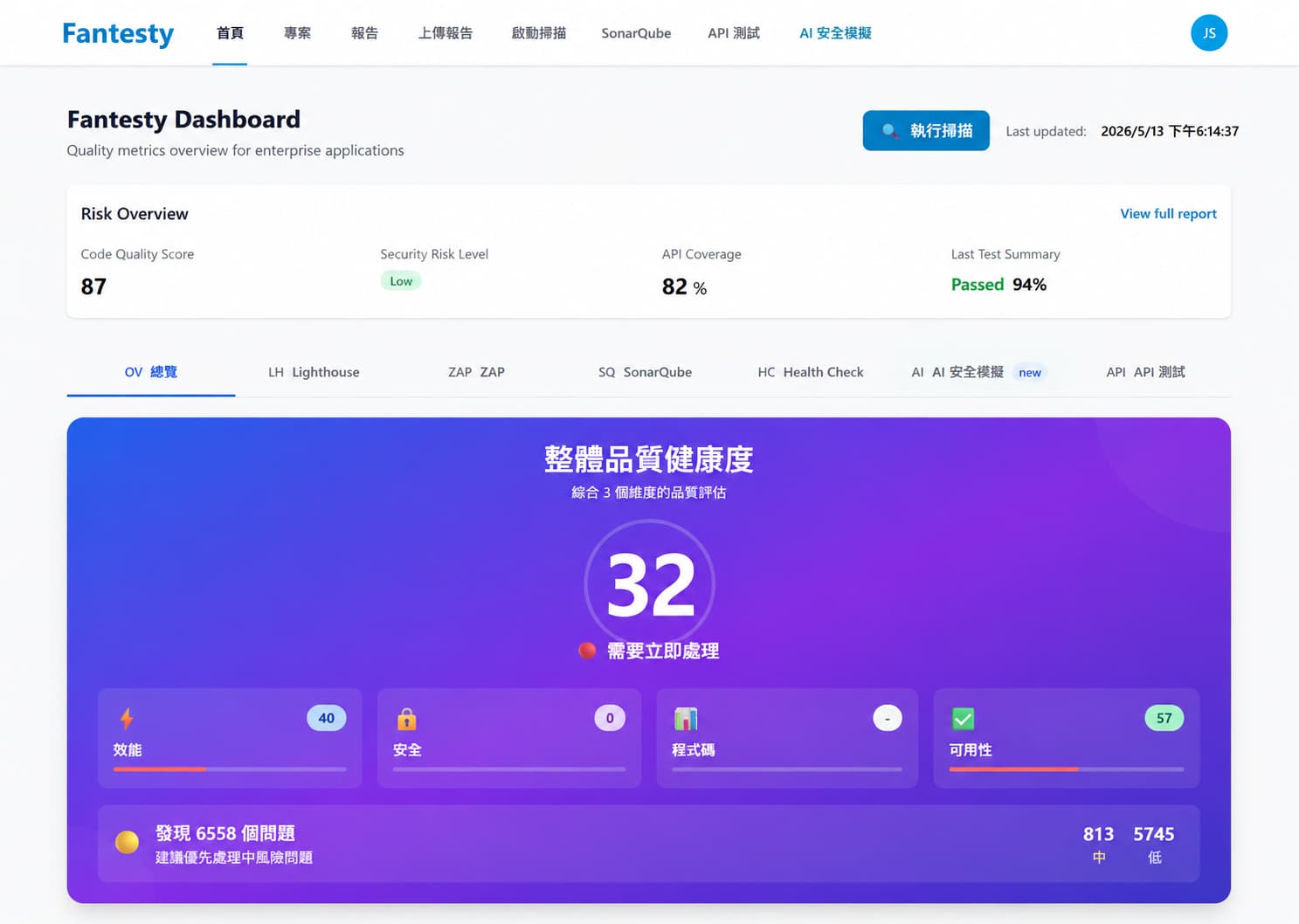This screenshot has height=924, width=1299.
Task: Go to the 報告 nav item
Action: tap(364, 33)
